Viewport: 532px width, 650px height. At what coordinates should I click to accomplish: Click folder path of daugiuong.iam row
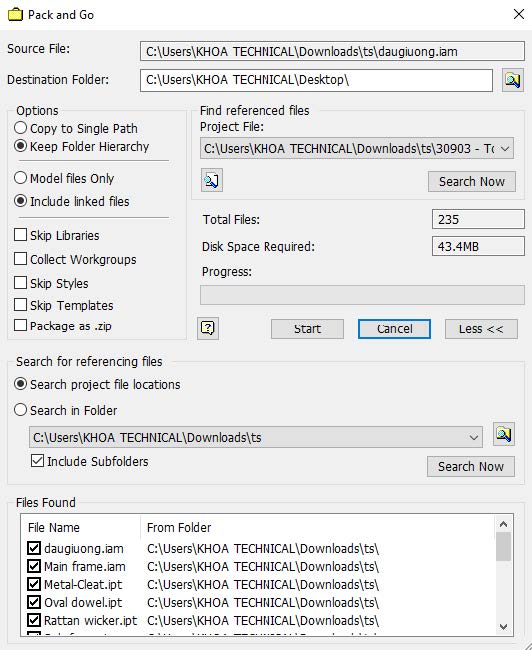(263, 548)
